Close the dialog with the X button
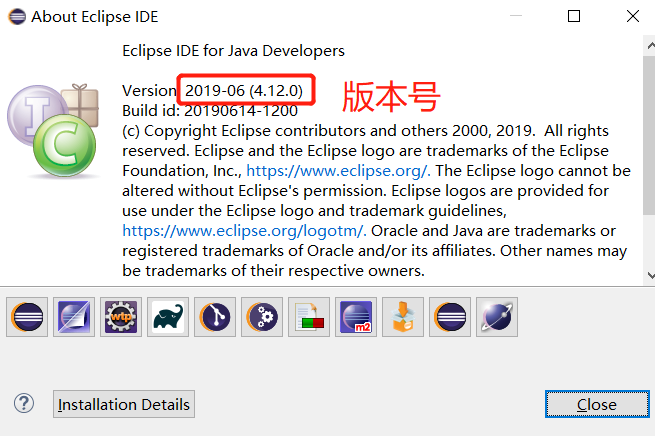 click(x=633, y=16)
